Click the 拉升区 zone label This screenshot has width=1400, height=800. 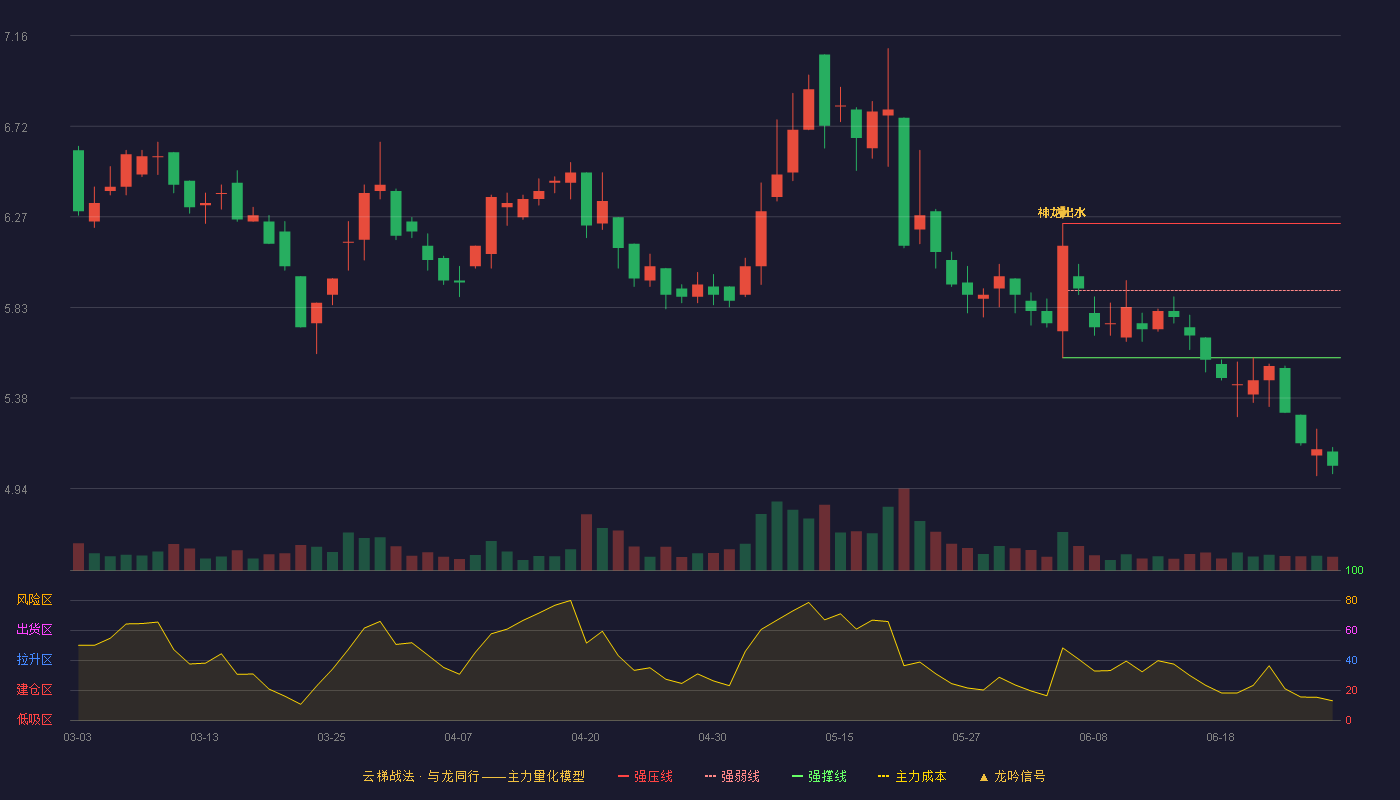pyautogui.click(x=34, y=660)
